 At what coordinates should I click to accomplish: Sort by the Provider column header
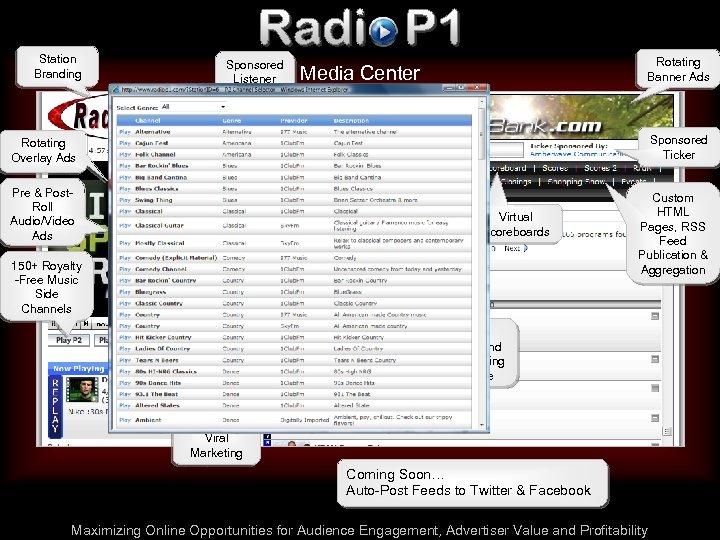click(x=293, y=120)
